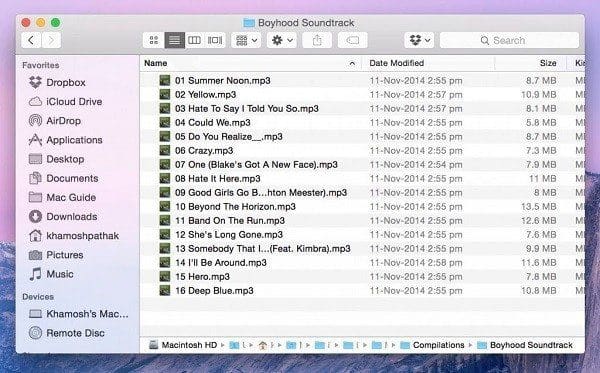Screen dimensions: 600x373
Task: Click Compilations in the path bar
Action: click(x=432, y=345)
